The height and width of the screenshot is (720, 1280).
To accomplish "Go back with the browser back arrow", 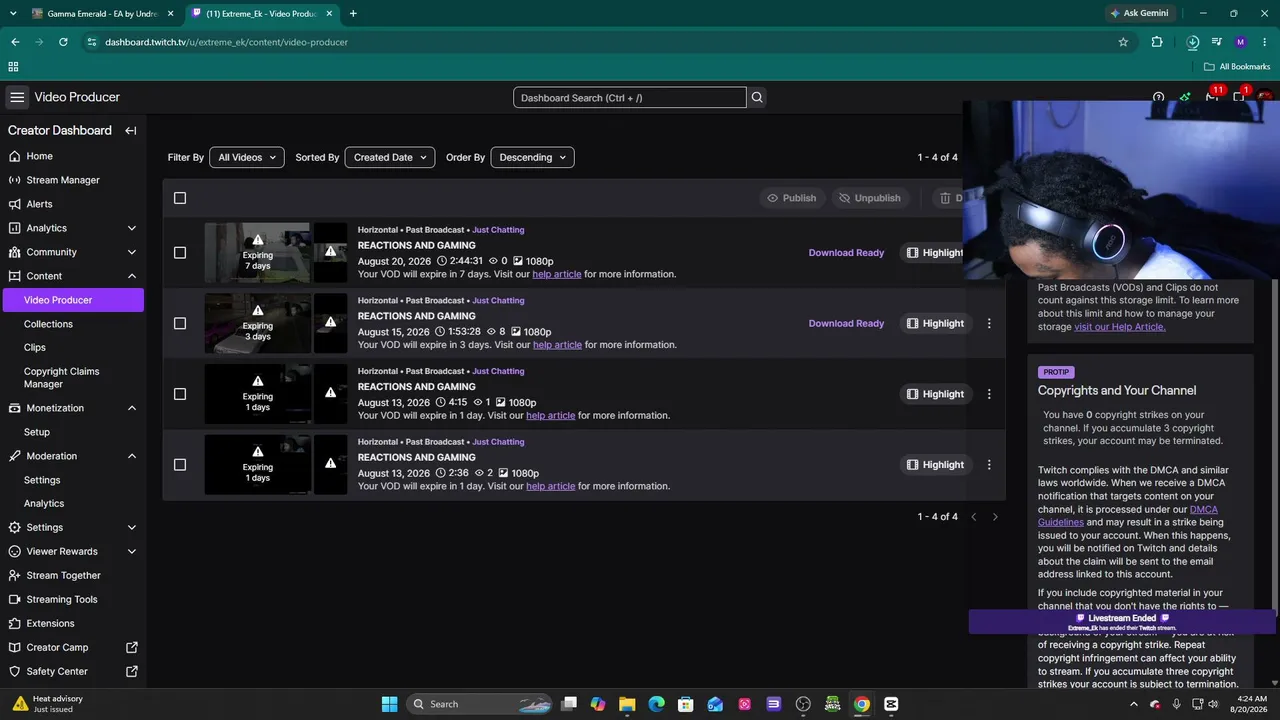I will coord(15,42).
